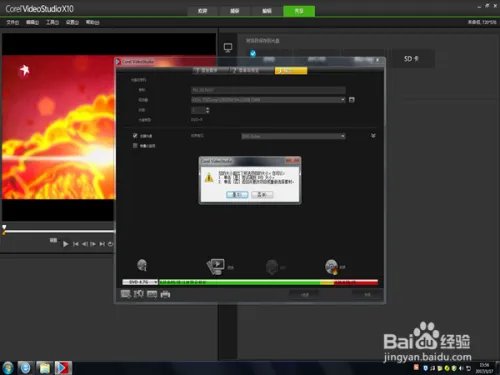Screen dimensions: 500x375
Task: Click the preview playback monitor icon
Action: pos(216,267)
